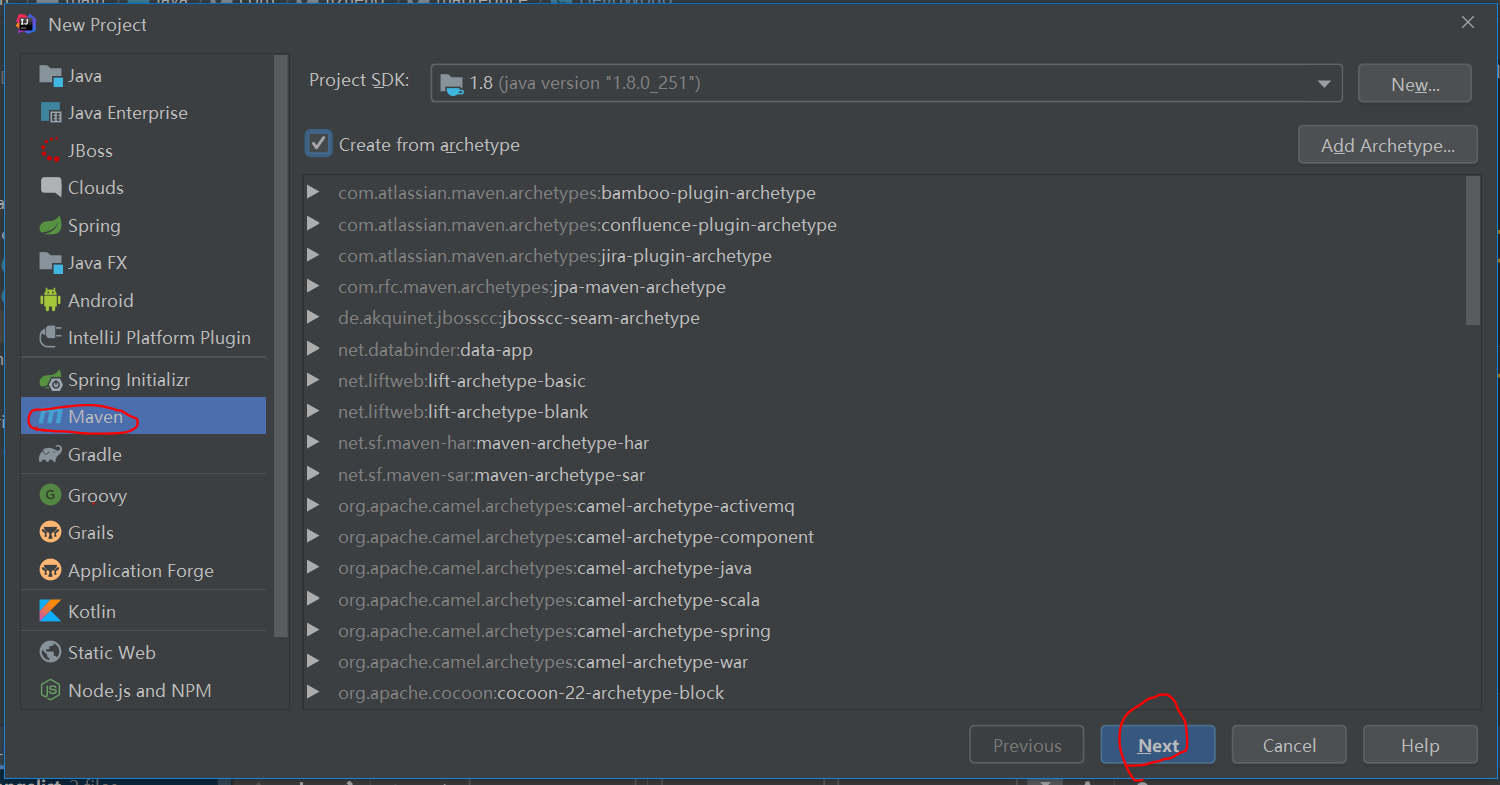Click the Node.js and NPM icon
The width and height of the screenshot is (1500, 785).
(x=50, y=691)
